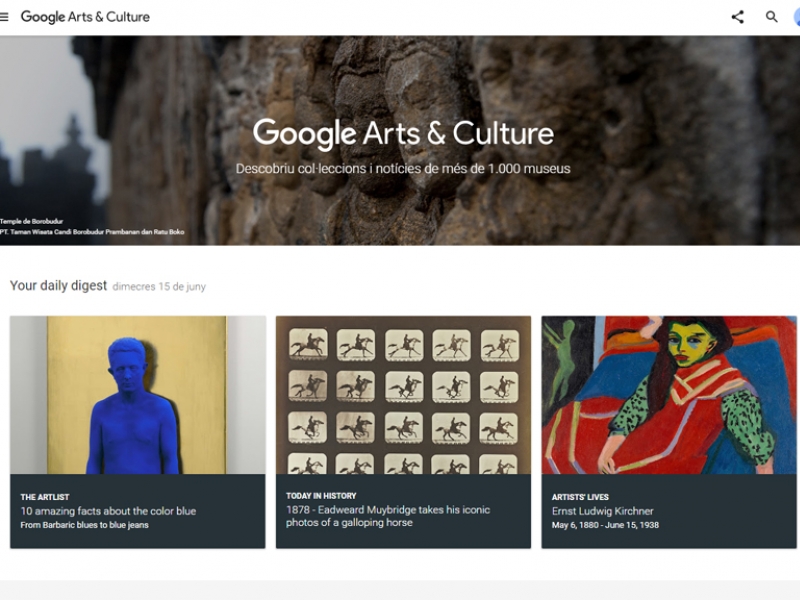800x600 pixels.
Task: Open Ernst Ludwig Kirchner artist page
Action: 603,511
